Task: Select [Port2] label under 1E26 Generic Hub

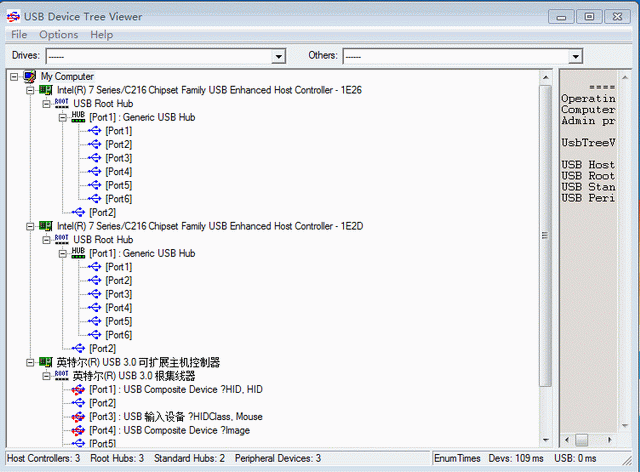Action: coord(119,144)
